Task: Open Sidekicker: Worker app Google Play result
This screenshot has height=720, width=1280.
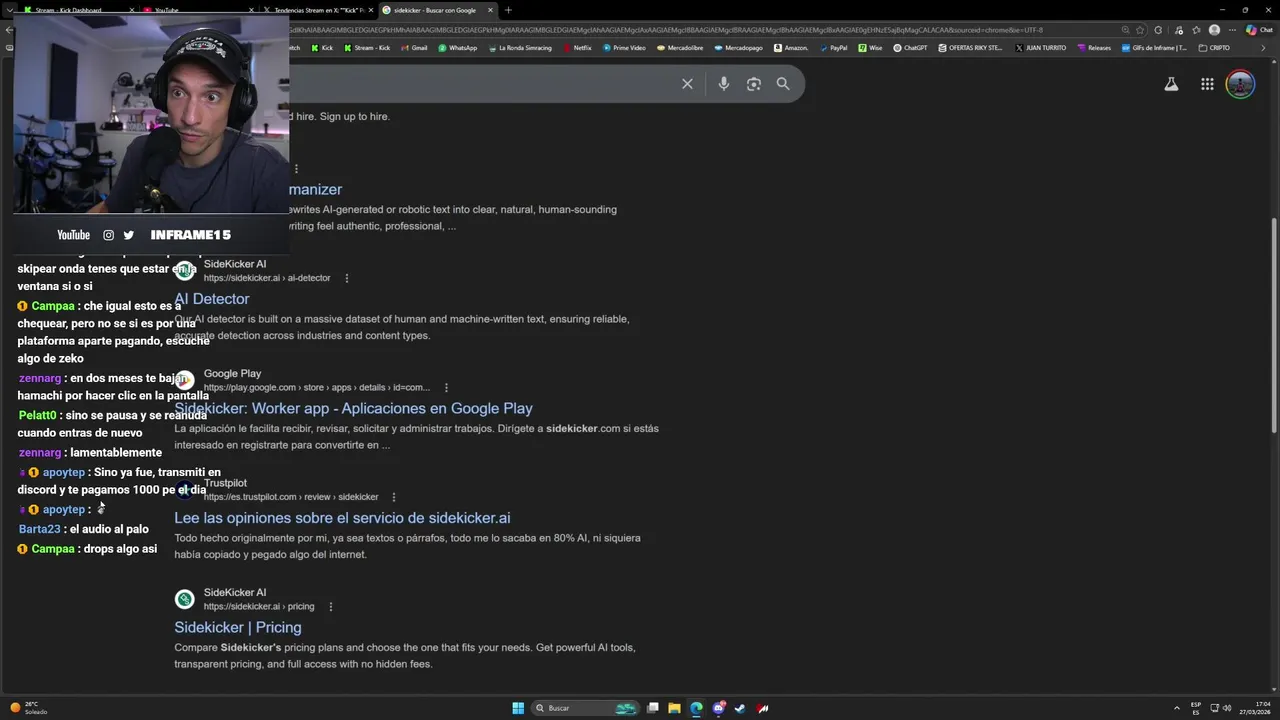Action: pos(353,408)
